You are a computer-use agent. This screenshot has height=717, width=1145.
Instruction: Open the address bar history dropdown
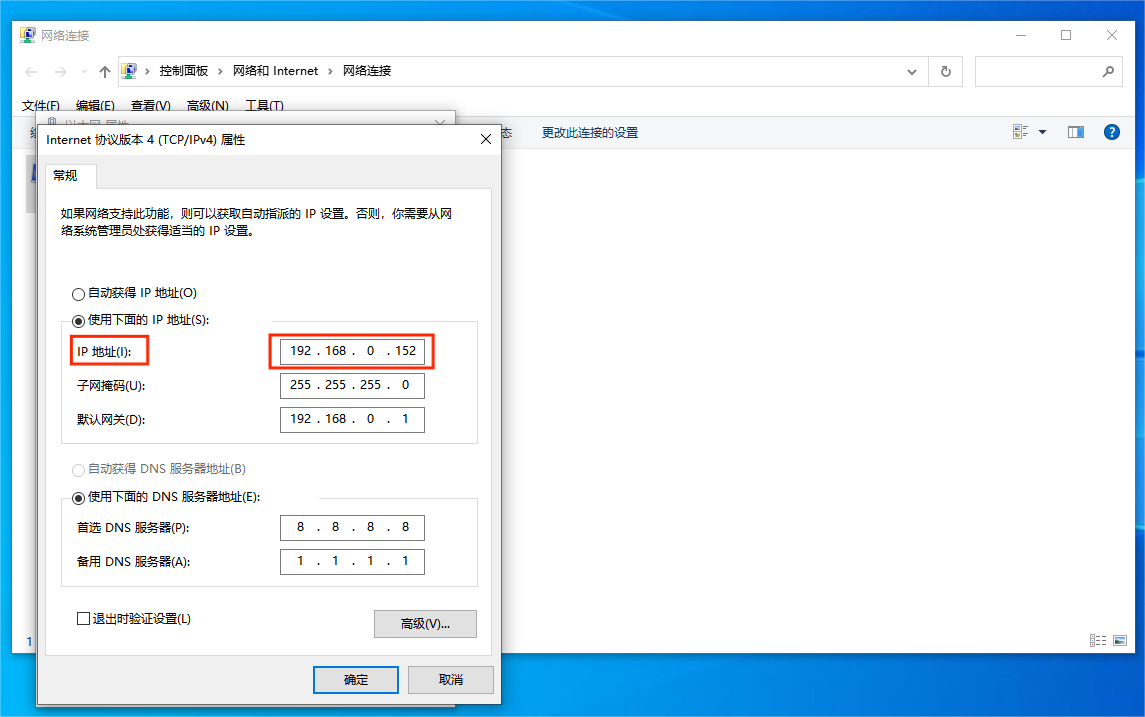point(911,71)
